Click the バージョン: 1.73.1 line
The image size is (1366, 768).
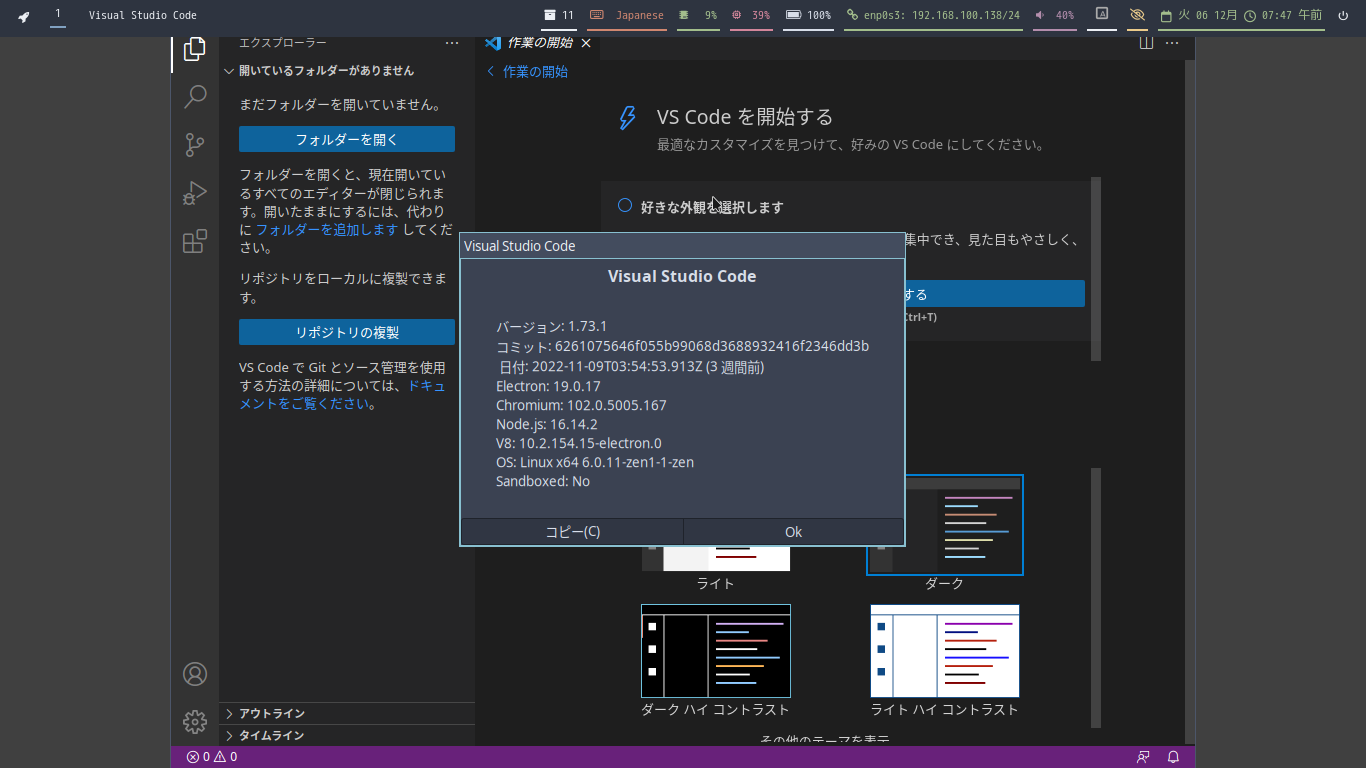[552, 327]
